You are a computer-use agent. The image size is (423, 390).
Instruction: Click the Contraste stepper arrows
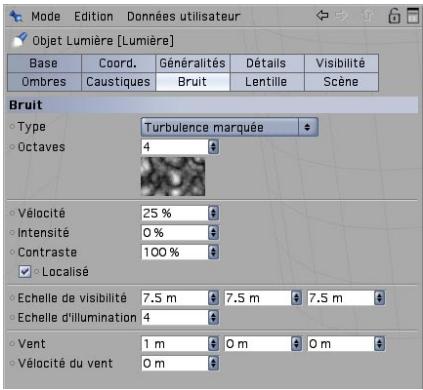pos(214,252)
